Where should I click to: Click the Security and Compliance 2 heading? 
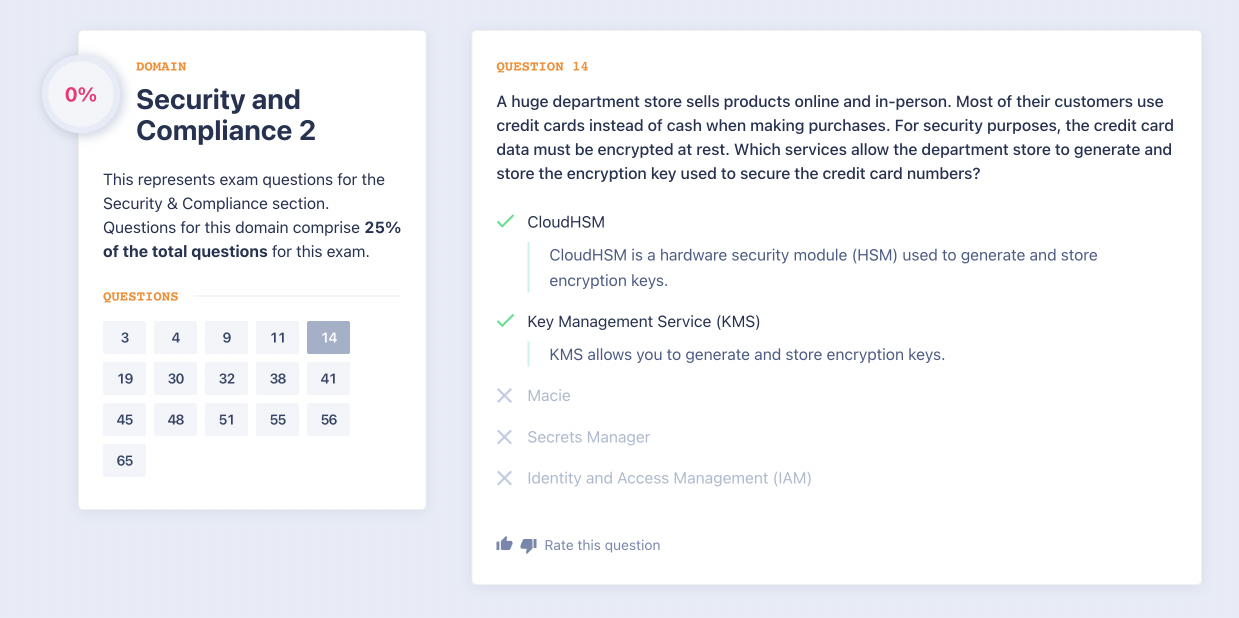[226, 115]
